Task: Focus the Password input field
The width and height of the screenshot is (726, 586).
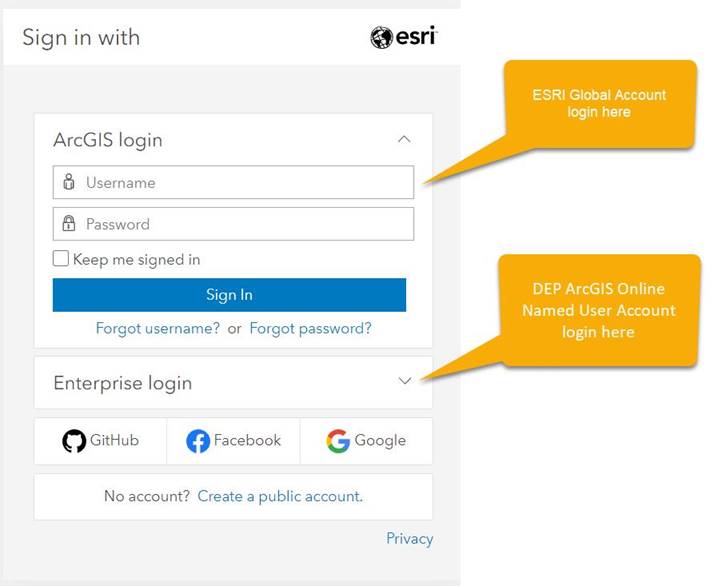Action: coord(233,224)
